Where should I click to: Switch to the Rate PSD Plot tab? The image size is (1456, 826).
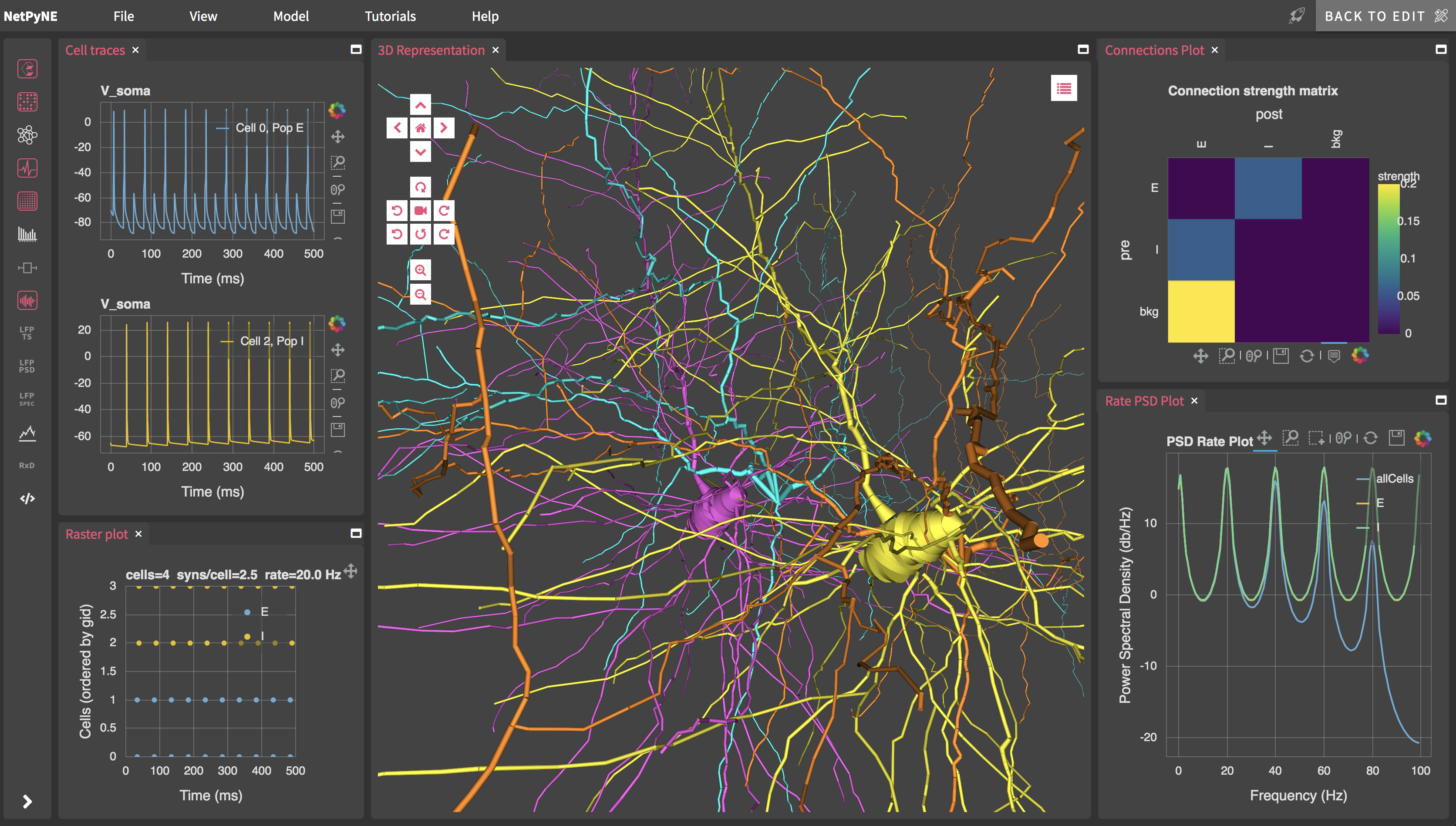[1143, 401]
